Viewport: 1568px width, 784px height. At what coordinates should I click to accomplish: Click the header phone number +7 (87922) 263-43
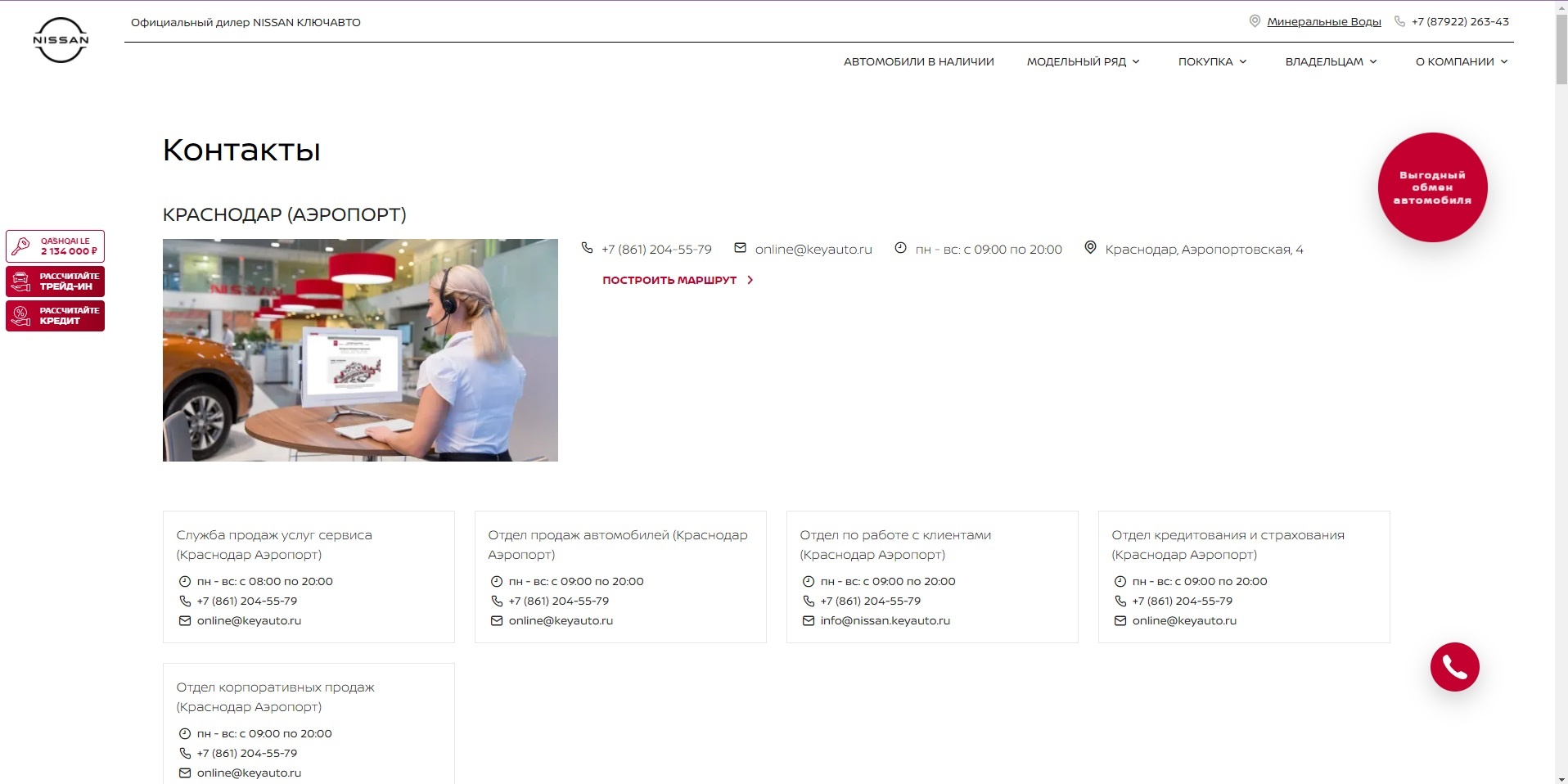pyautogui.click(x=1460, y=22)
